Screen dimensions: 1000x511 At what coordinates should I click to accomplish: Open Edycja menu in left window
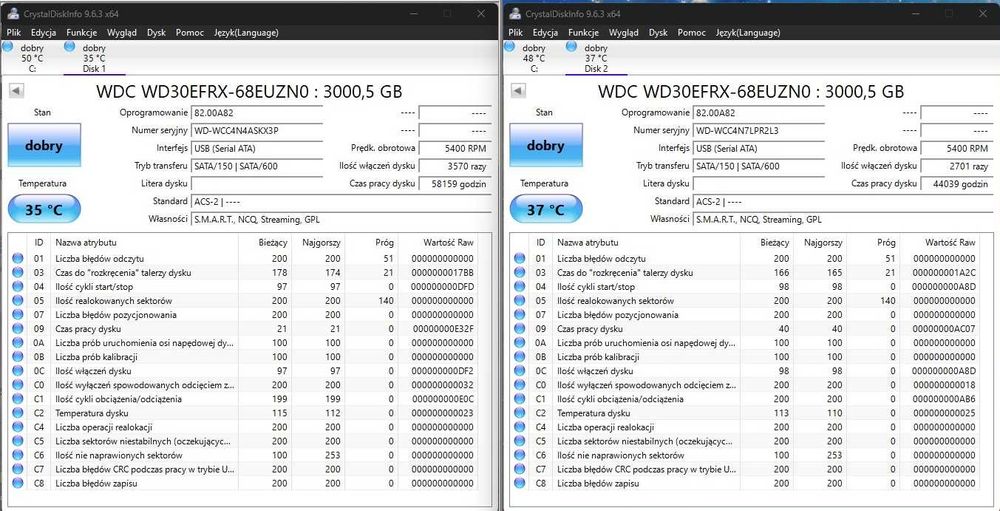pyautogui.click(x=43, y=33)
